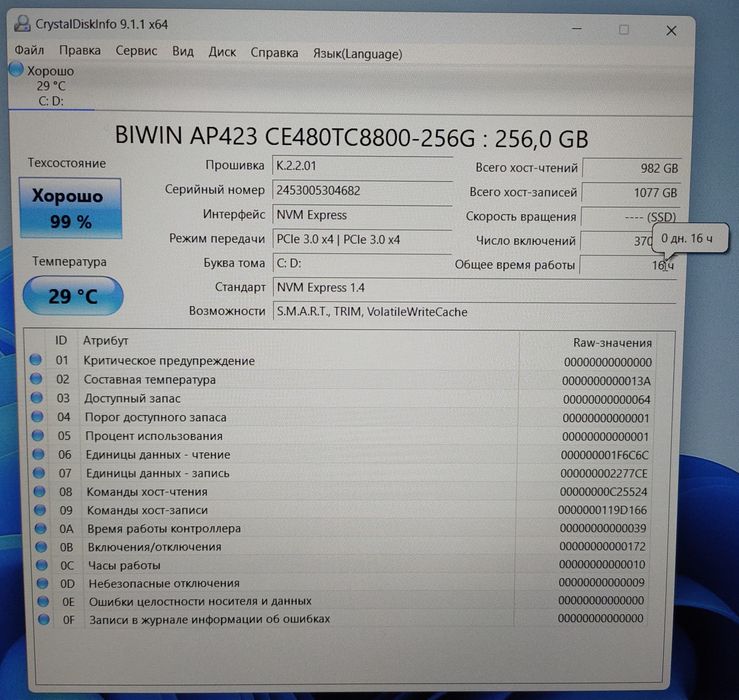Click the Буква тома field C: D:
This screenshot has height=700, width=739.
tap(362, 263)
